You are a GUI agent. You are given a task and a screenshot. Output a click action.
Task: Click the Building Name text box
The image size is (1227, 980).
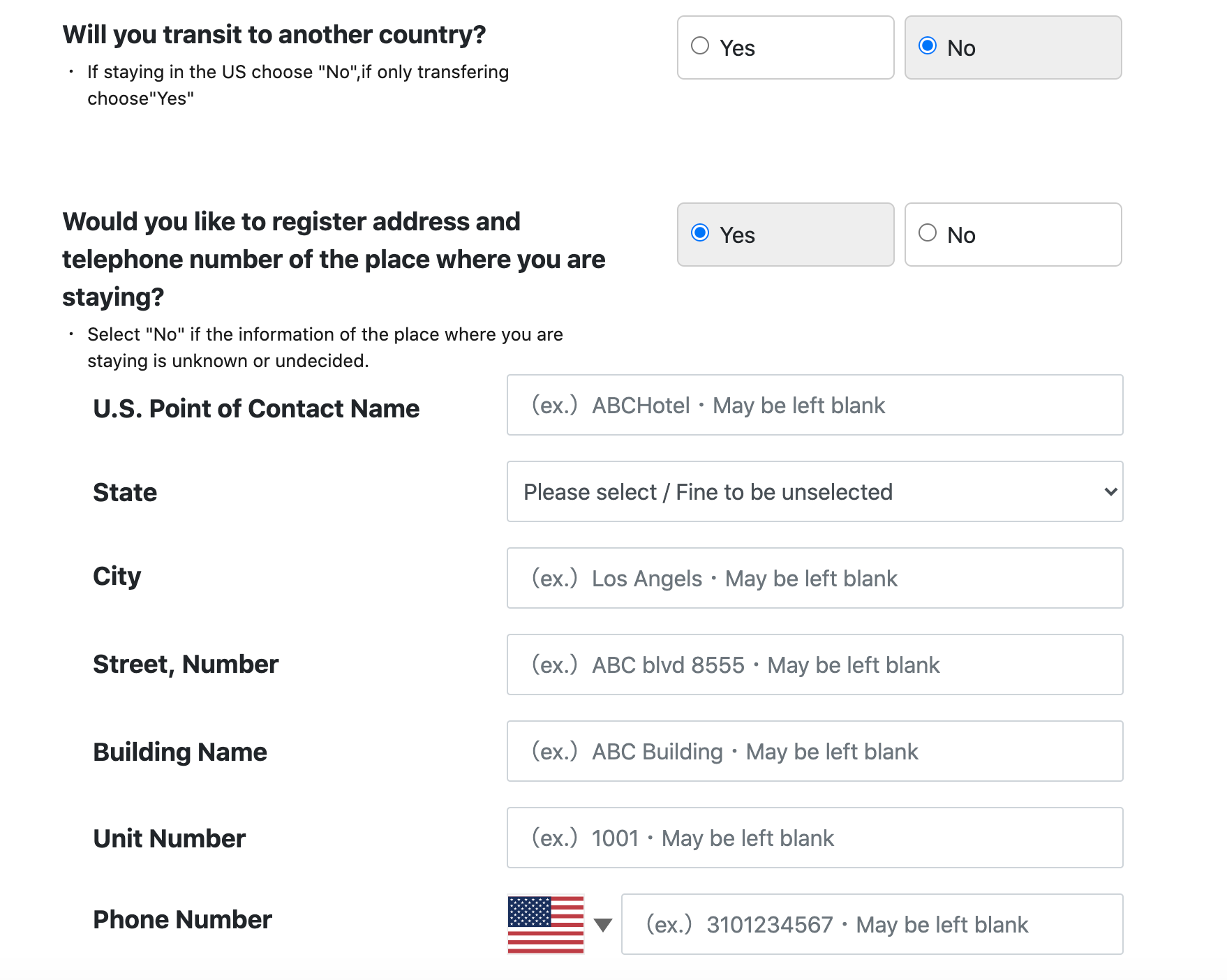(x=814, y=751)
